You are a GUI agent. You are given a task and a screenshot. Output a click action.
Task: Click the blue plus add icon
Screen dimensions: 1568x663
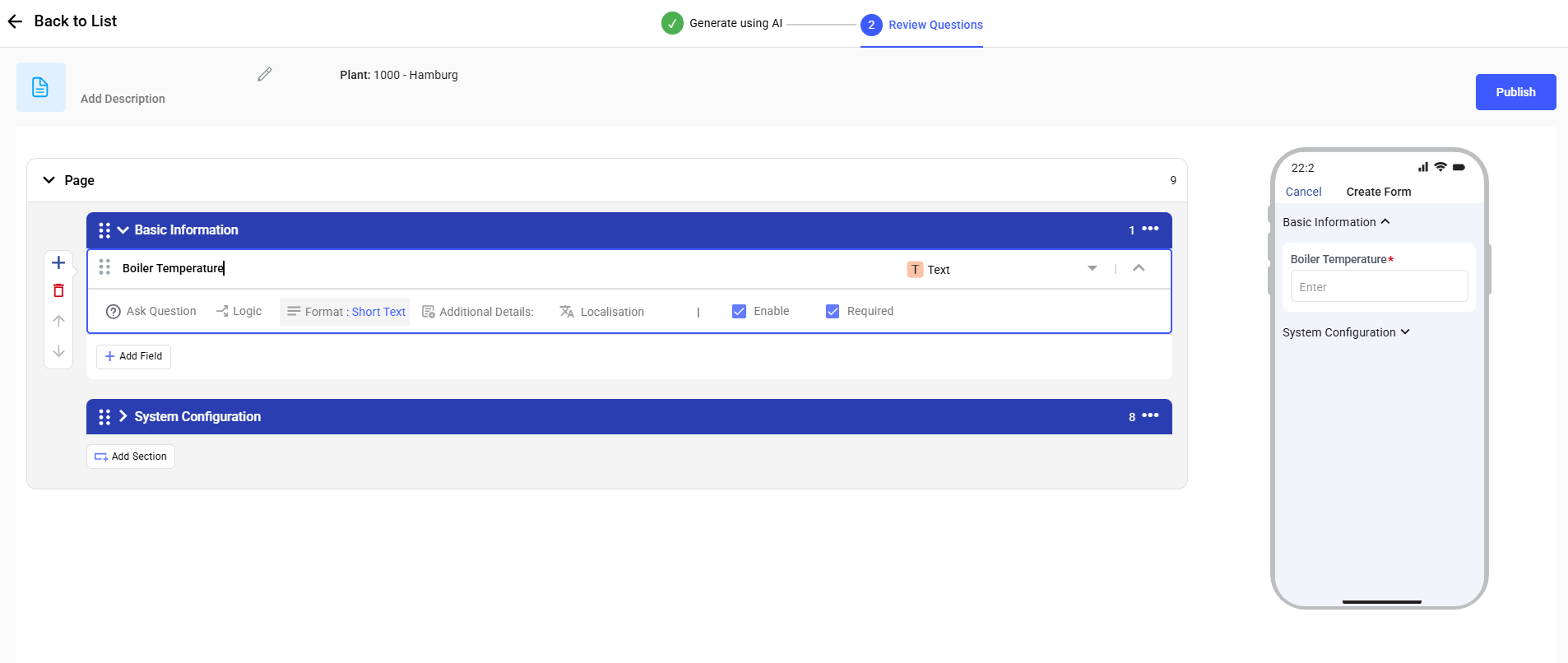click(58, 262)
